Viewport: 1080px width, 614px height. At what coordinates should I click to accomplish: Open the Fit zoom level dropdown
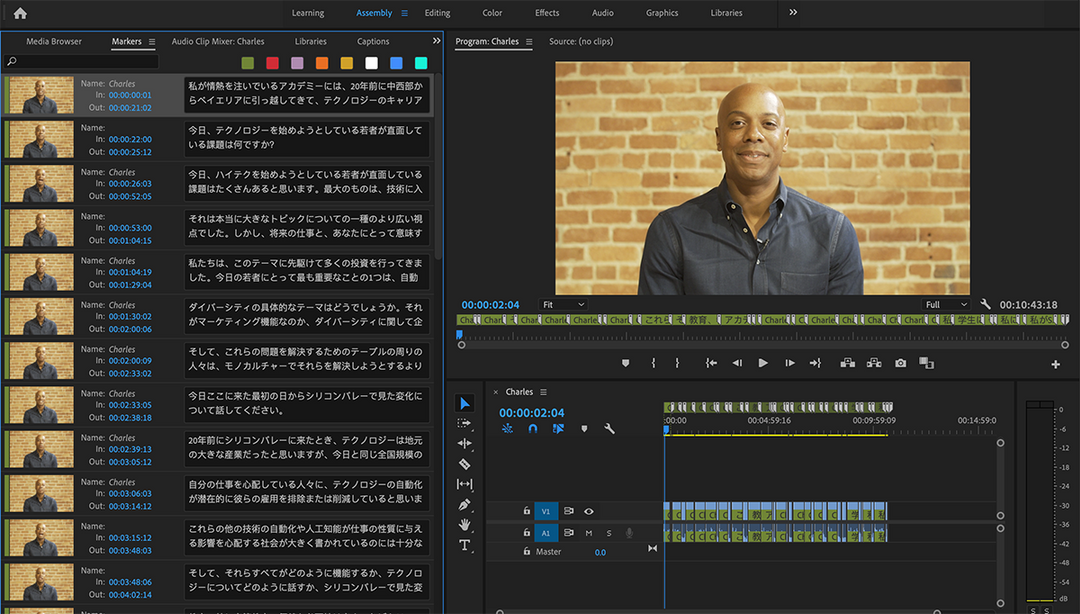click(565, 304)
